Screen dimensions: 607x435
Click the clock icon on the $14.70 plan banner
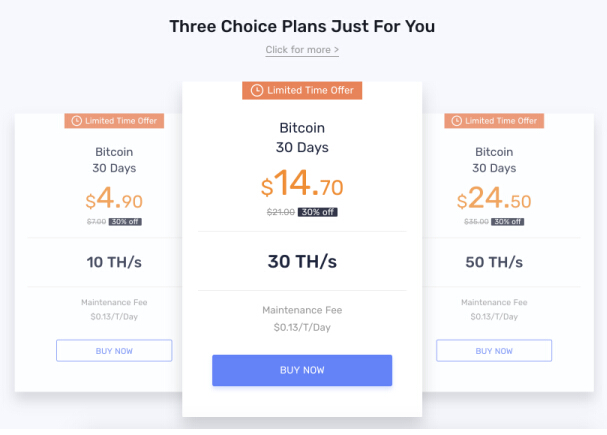click(x=257, y=91)
